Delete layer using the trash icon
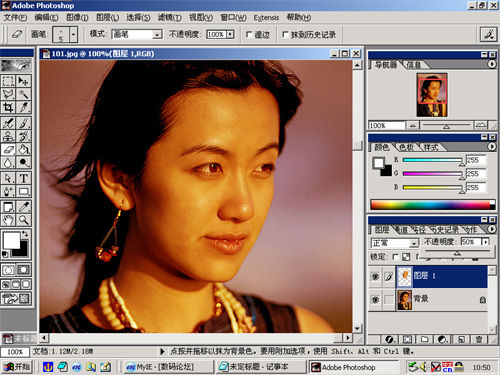Image resolution: width=500 pixels, height=375 pixels. point(479,339)
